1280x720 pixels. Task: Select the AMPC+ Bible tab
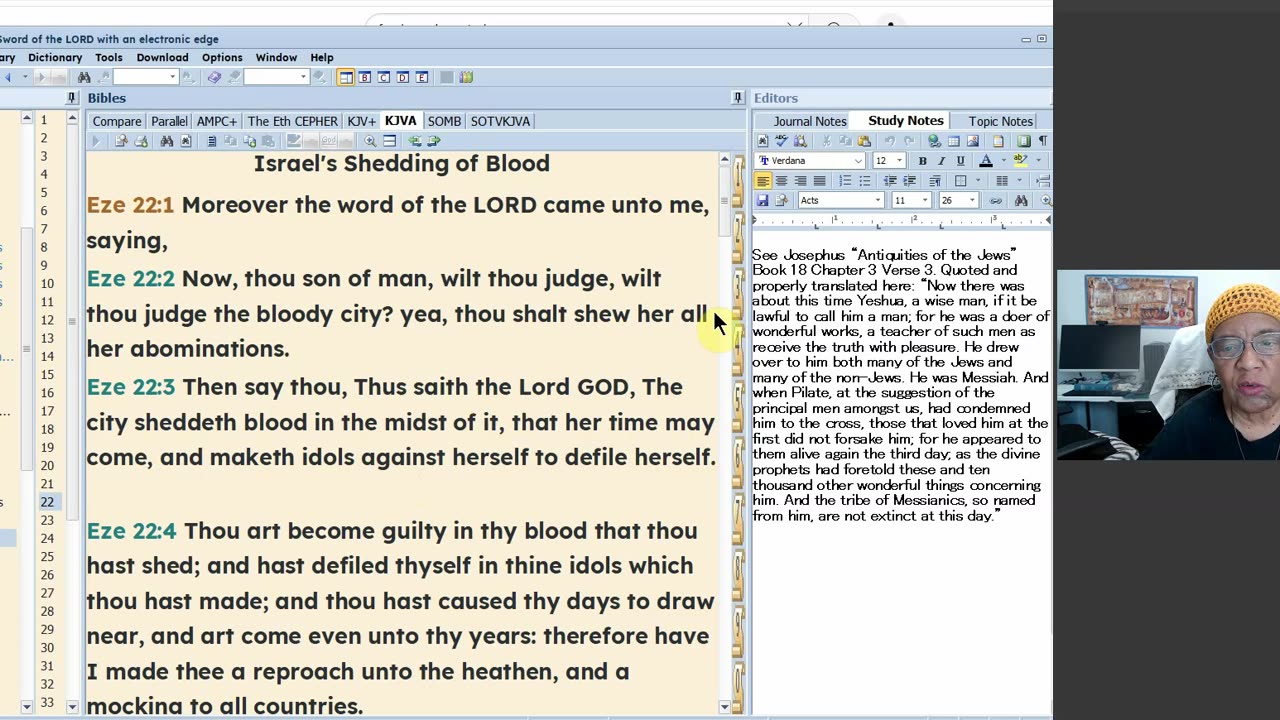pyautogui.click(x=217, y=121)
